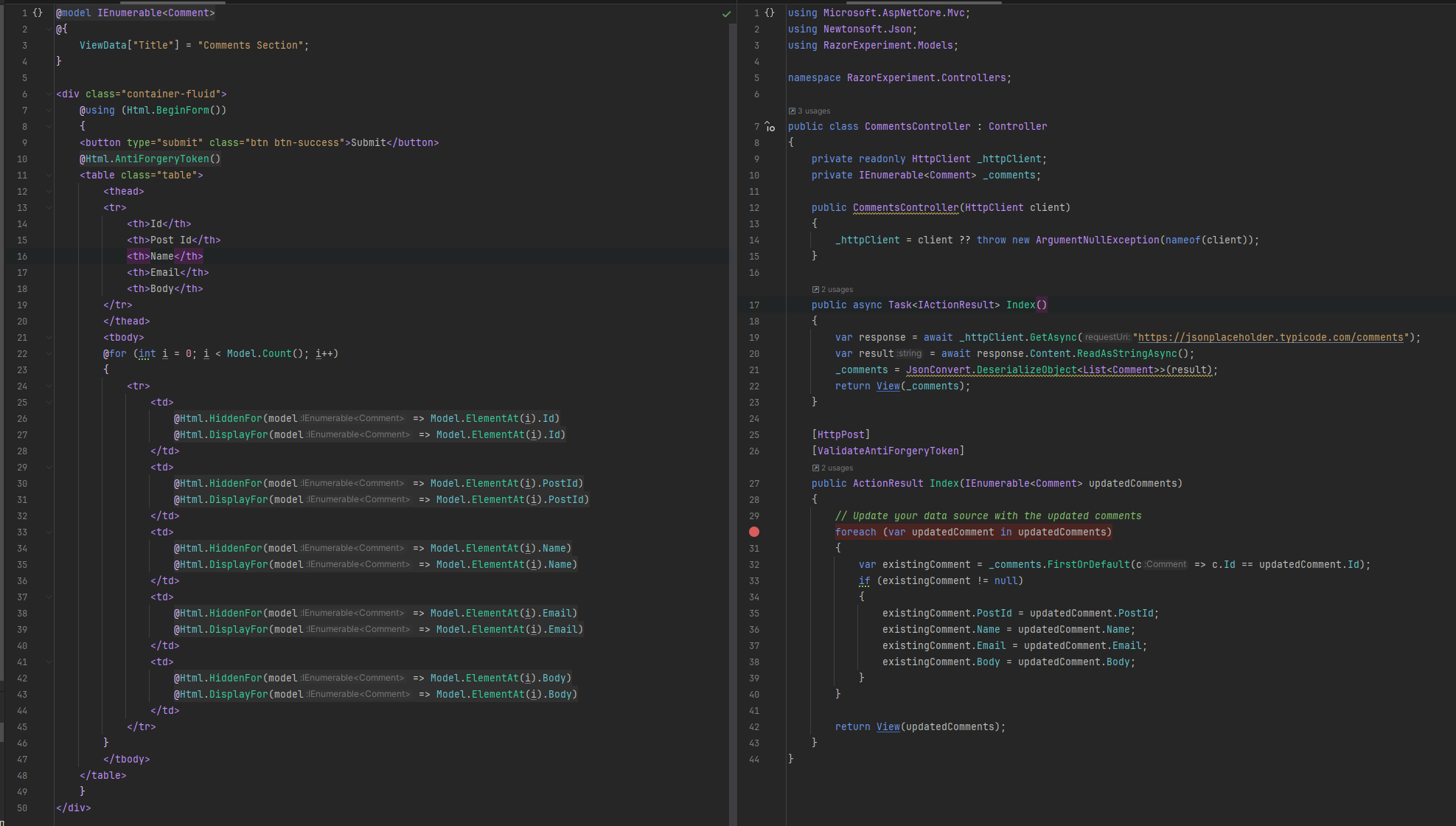Open the '3 usages' code lens above CommentsController

coord(813,111)
